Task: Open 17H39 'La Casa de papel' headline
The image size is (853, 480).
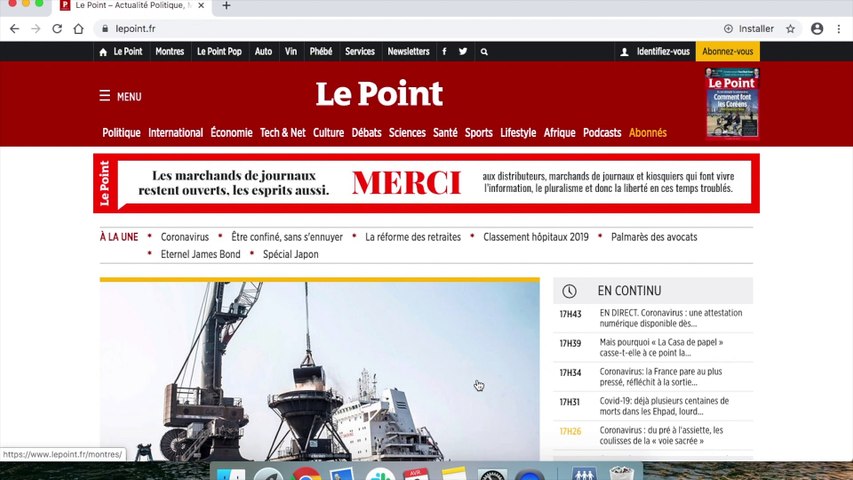Action: pyautogui.click(x=661, y=348)
